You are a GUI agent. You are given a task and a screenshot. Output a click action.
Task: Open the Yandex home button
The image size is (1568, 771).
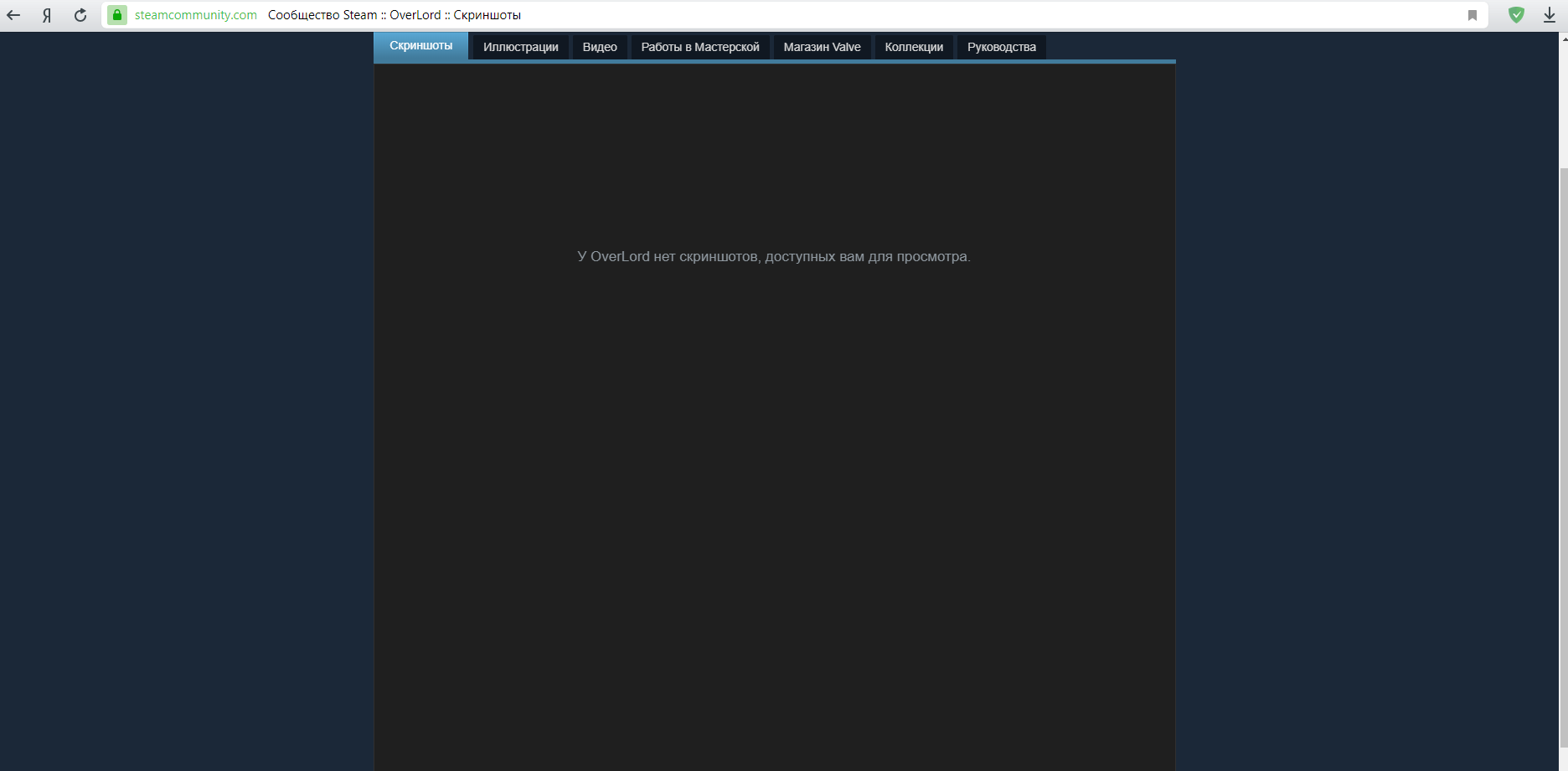click(x=47, y=15)
